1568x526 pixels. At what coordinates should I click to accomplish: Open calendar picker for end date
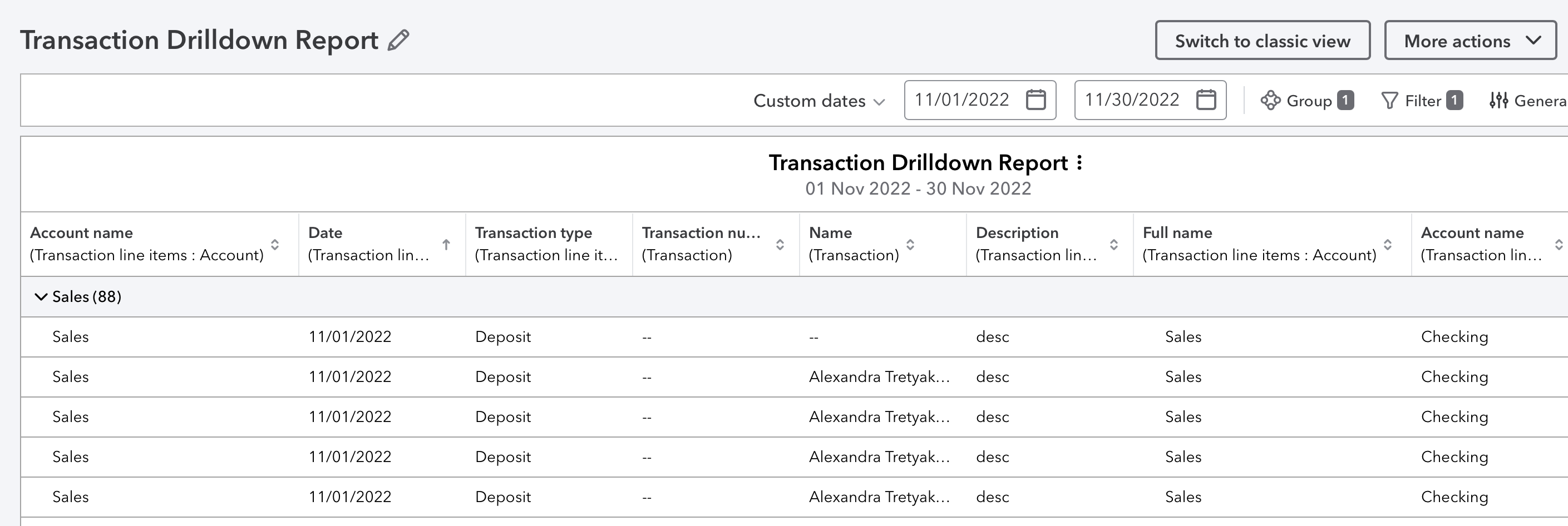(x=1206, y=100)
